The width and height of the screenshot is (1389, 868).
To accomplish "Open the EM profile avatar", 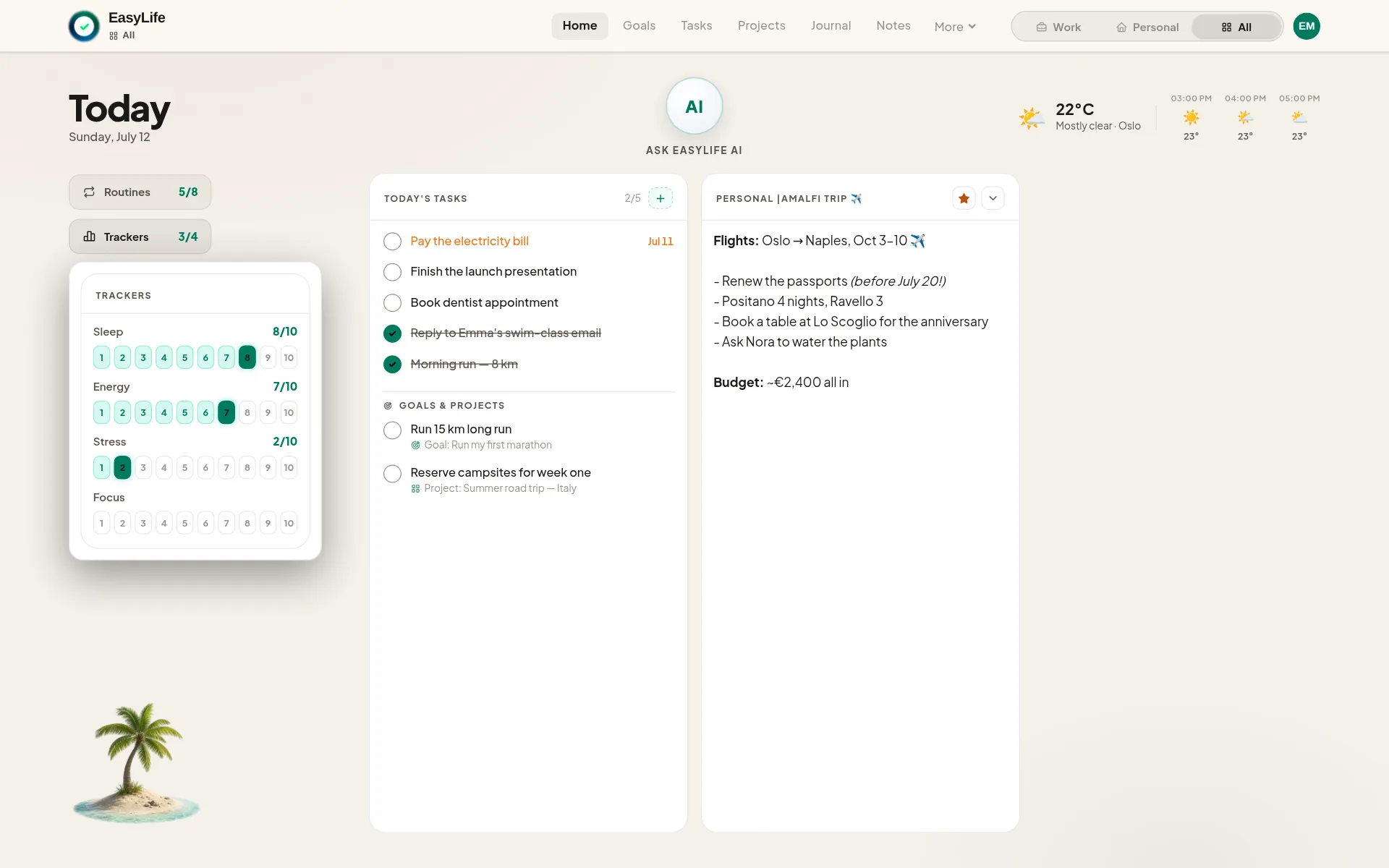I will [x=1306, y=26].
